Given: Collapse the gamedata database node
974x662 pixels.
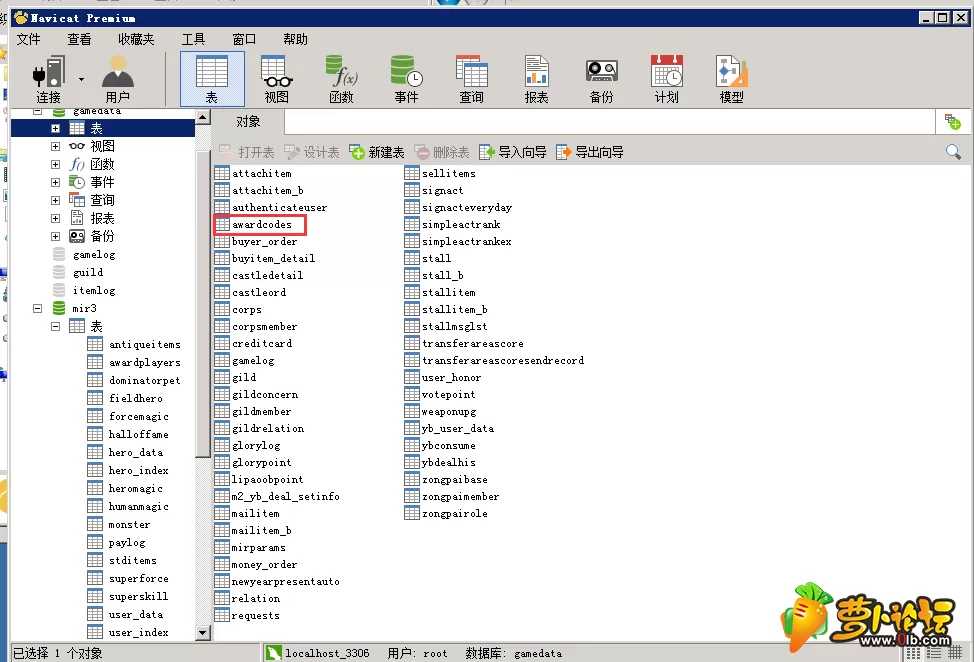Looking at the screenshot, I should 38,111.
